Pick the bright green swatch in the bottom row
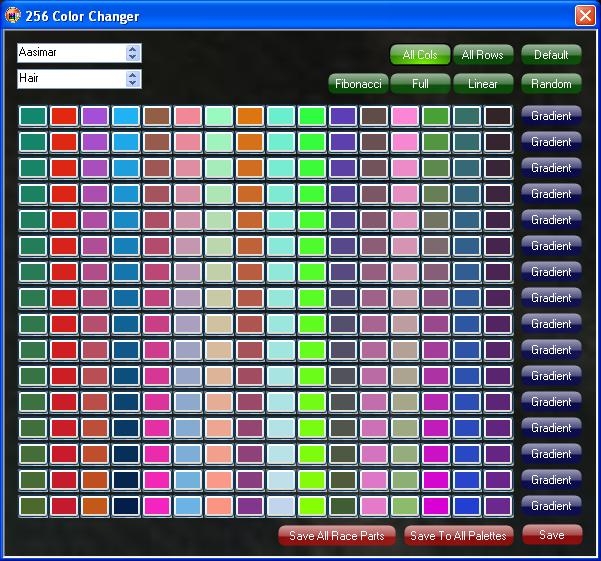 tap(312, 506)
